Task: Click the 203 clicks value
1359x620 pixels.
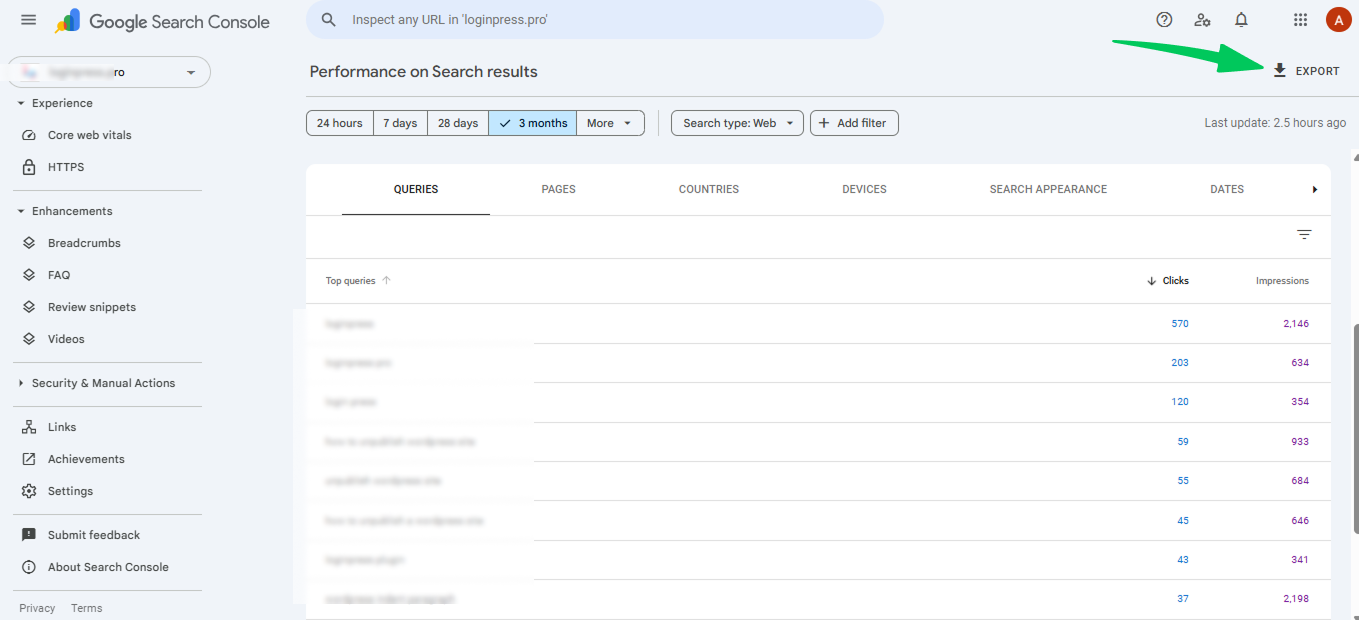Action: pyautogui.click(x=1180, y=363)
